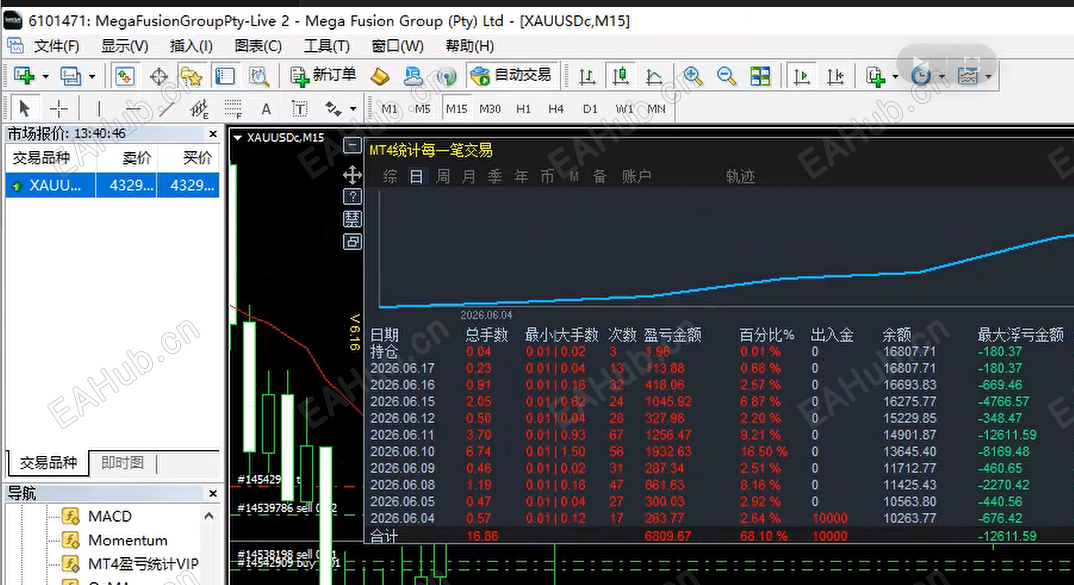
Task: Expand the indicators list dropdown arrow
Action: click(x=896, y=77)
